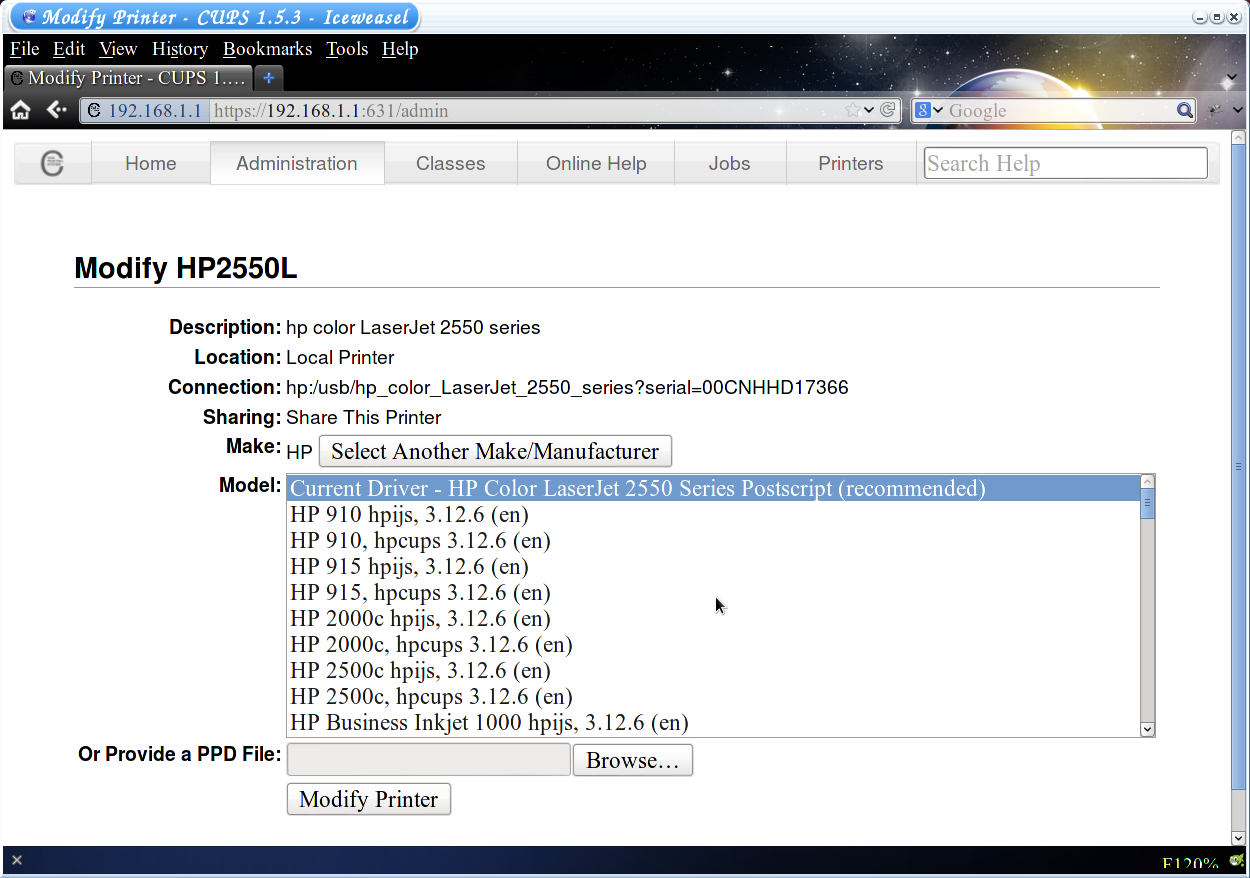Open the Tools menu

coord(347,49)
